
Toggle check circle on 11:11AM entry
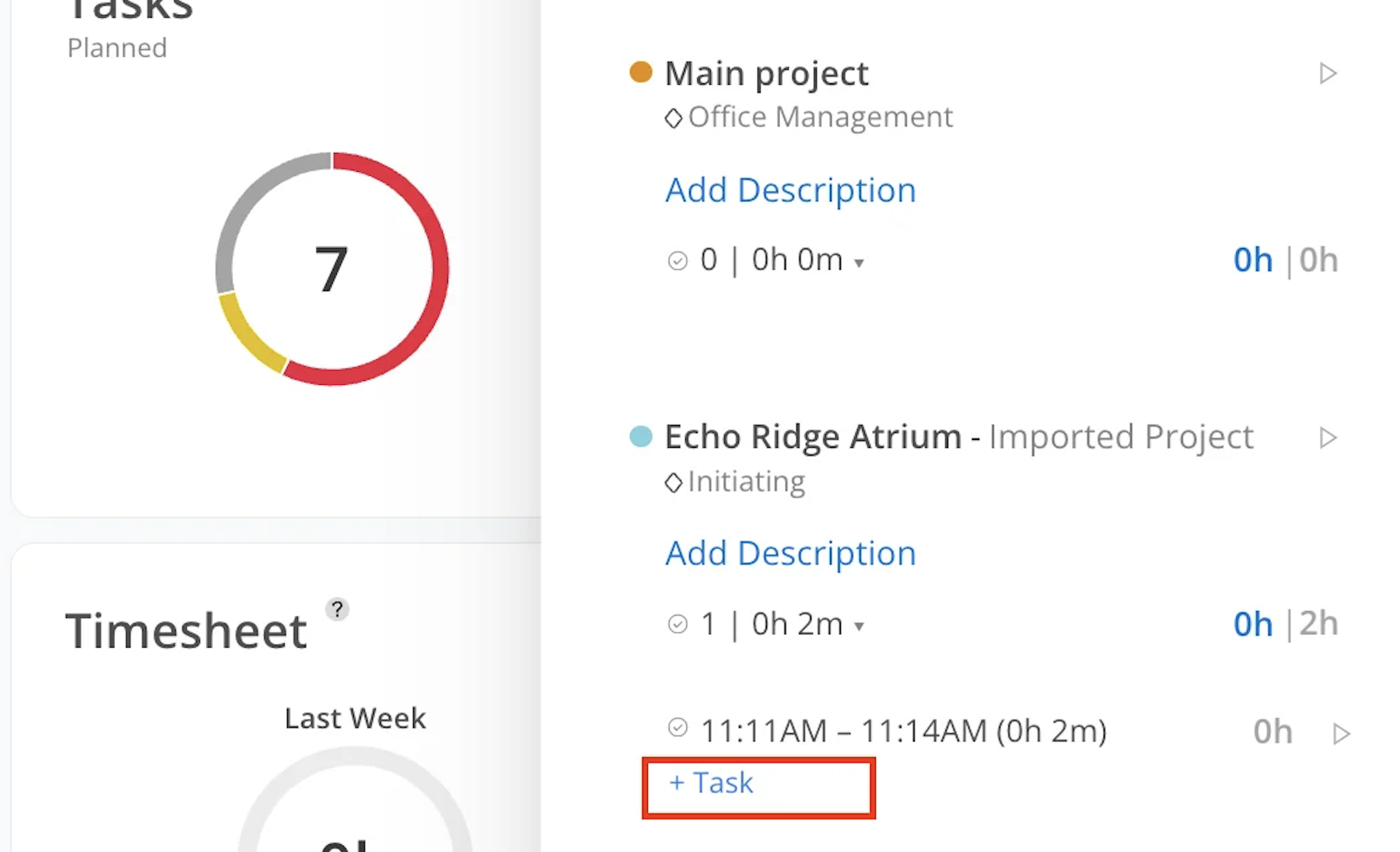pyautogui.click(x=677, y=728)
